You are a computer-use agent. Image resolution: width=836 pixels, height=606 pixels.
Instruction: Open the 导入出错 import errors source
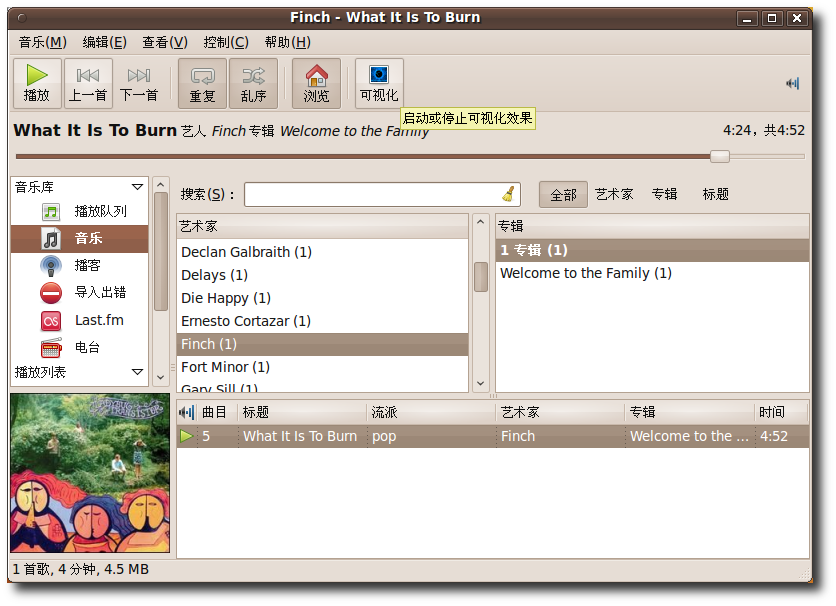pyautogui.click(x=79, y=293)
